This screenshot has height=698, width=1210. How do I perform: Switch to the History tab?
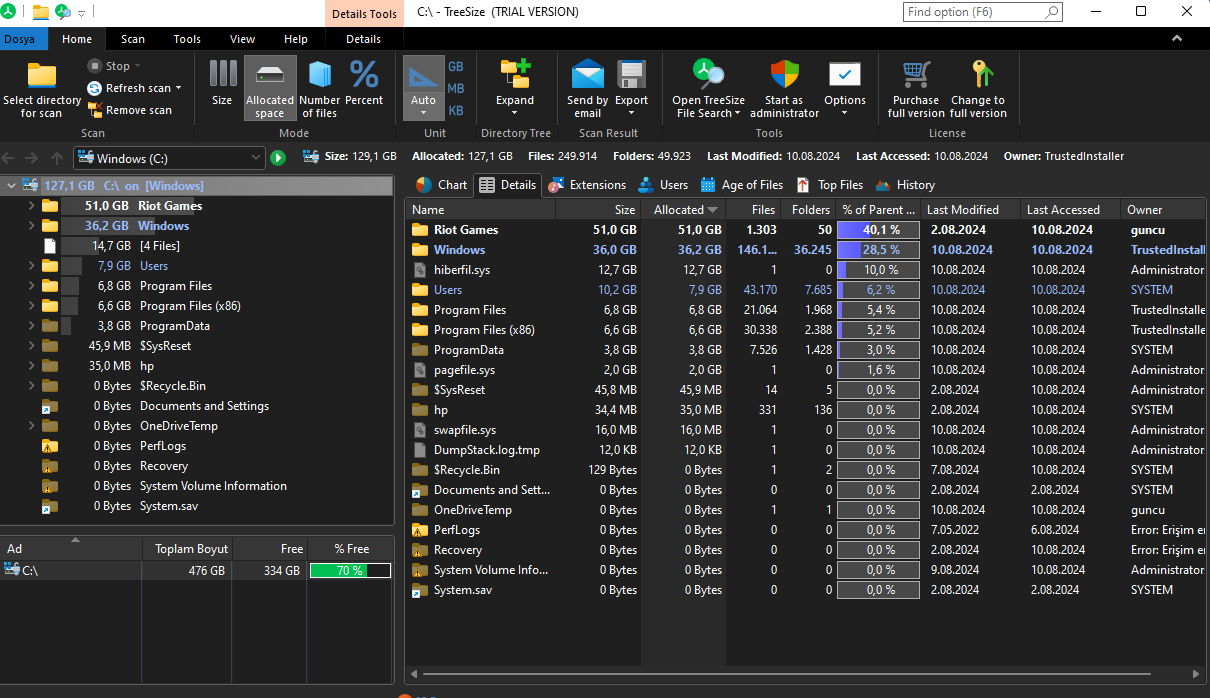(x=905, y=185)
